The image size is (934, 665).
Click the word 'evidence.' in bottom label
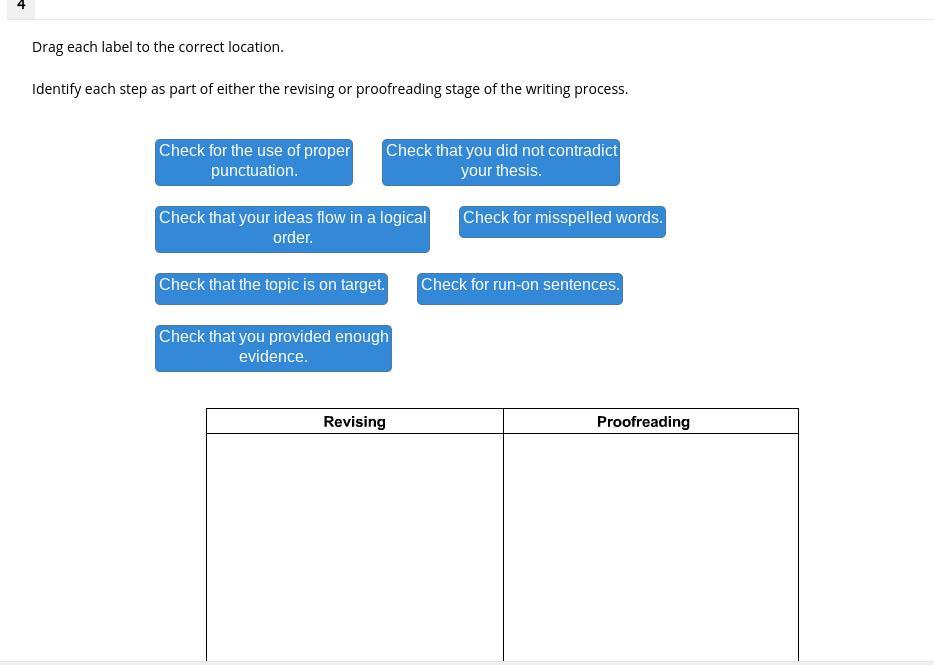273,356
